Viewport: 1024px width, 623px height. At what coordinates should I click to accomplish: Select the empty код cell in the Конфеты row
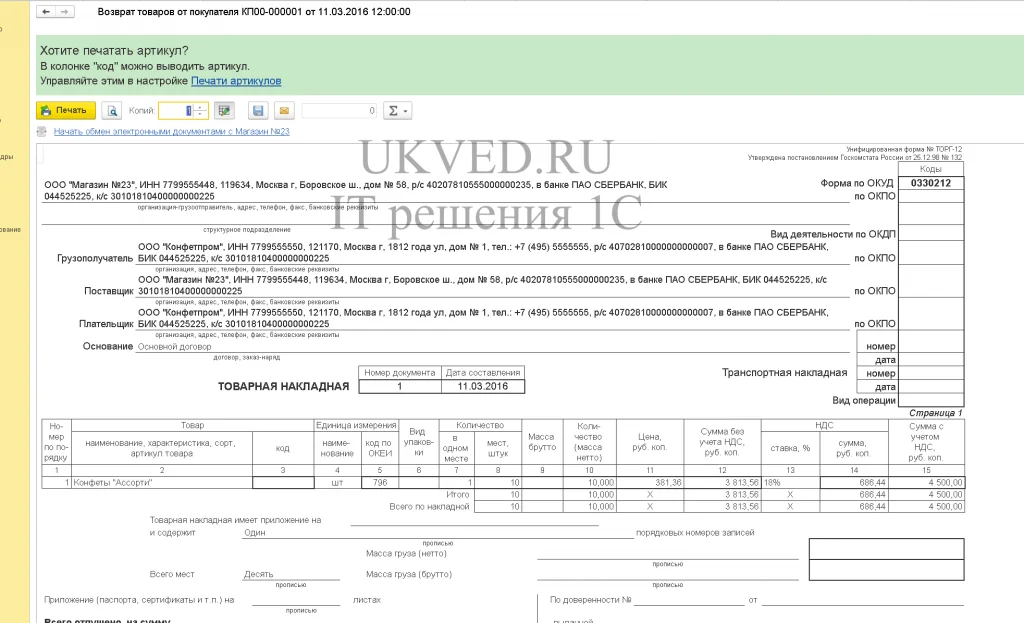283,483
